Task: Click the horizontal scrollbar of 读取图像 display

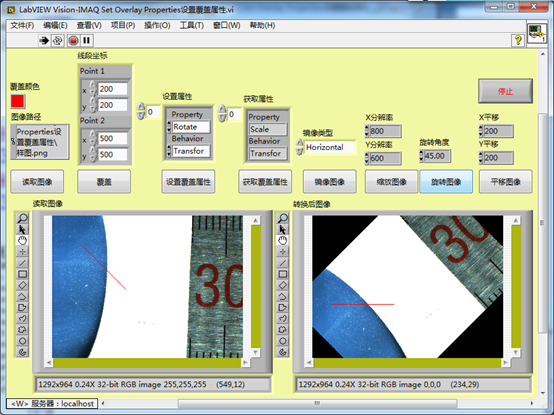Action: point(147,363)
